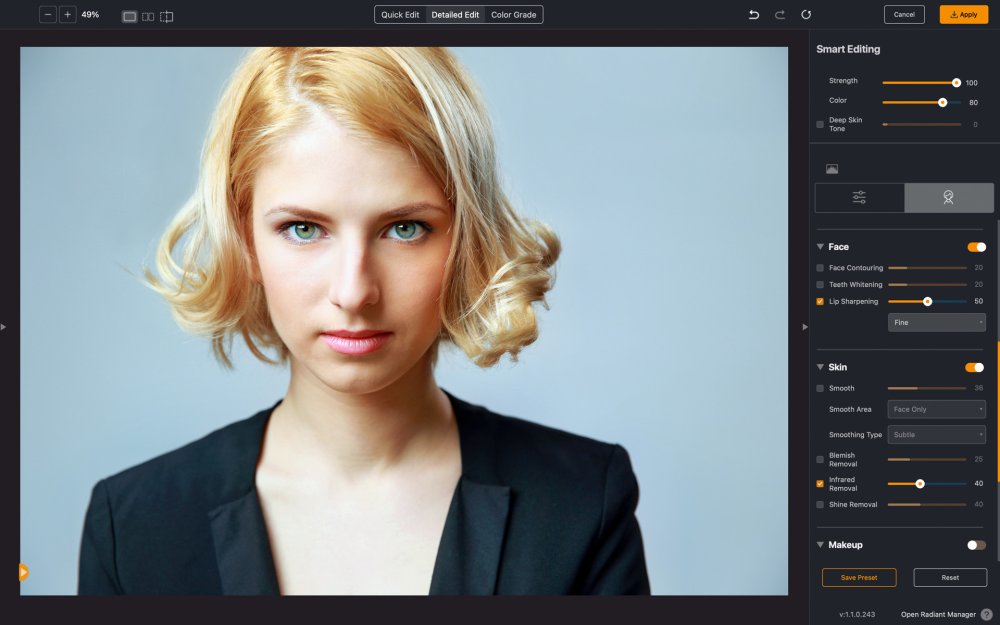Screen dimensions: 1000x625
Task: Open the adjustment sliders tab icon
Action: pyautogui.click(x=859, y=198)
